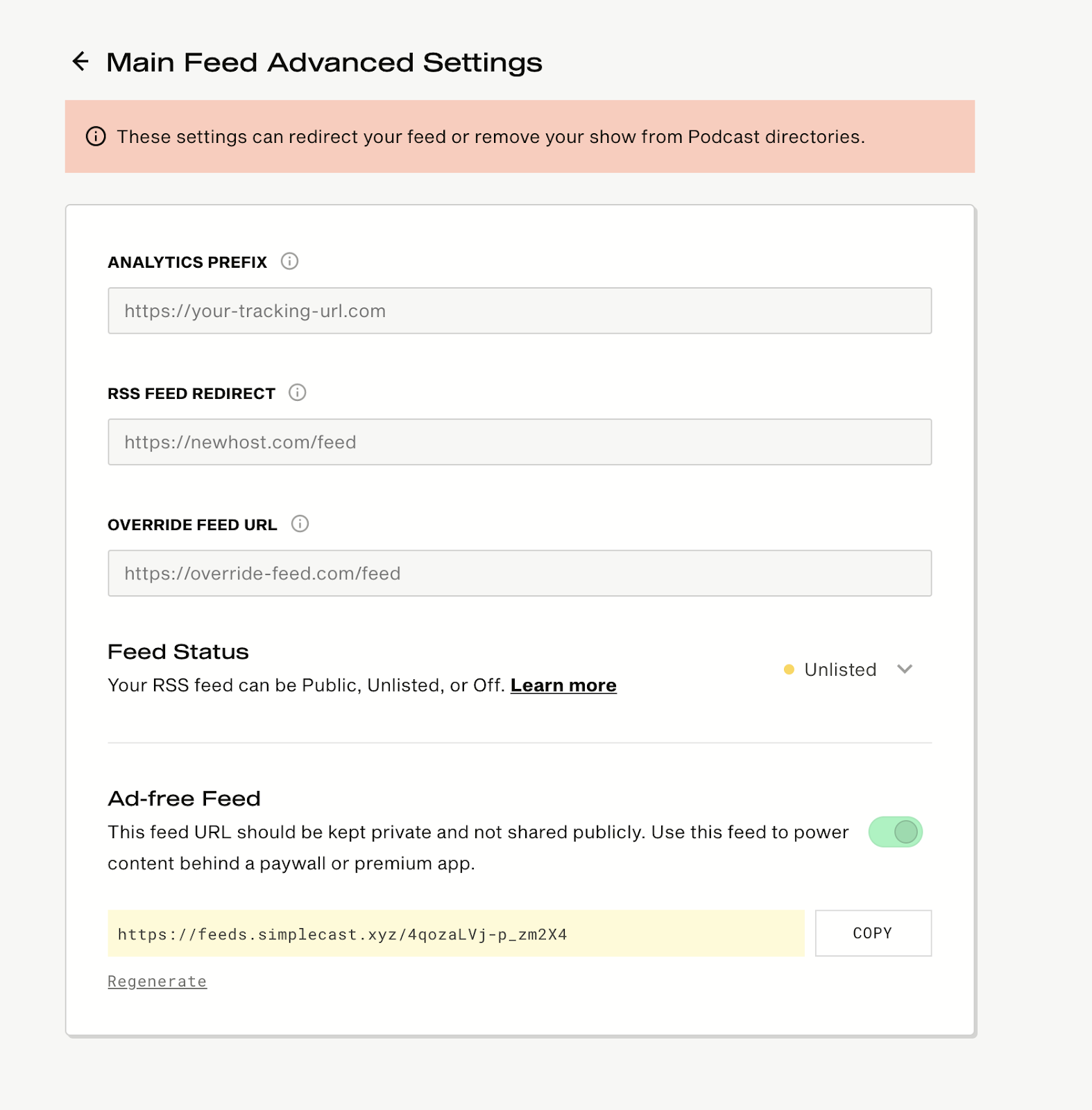Click the info icon in warning banner
Screen dimensions: 1092x1110
coord(96,137)
